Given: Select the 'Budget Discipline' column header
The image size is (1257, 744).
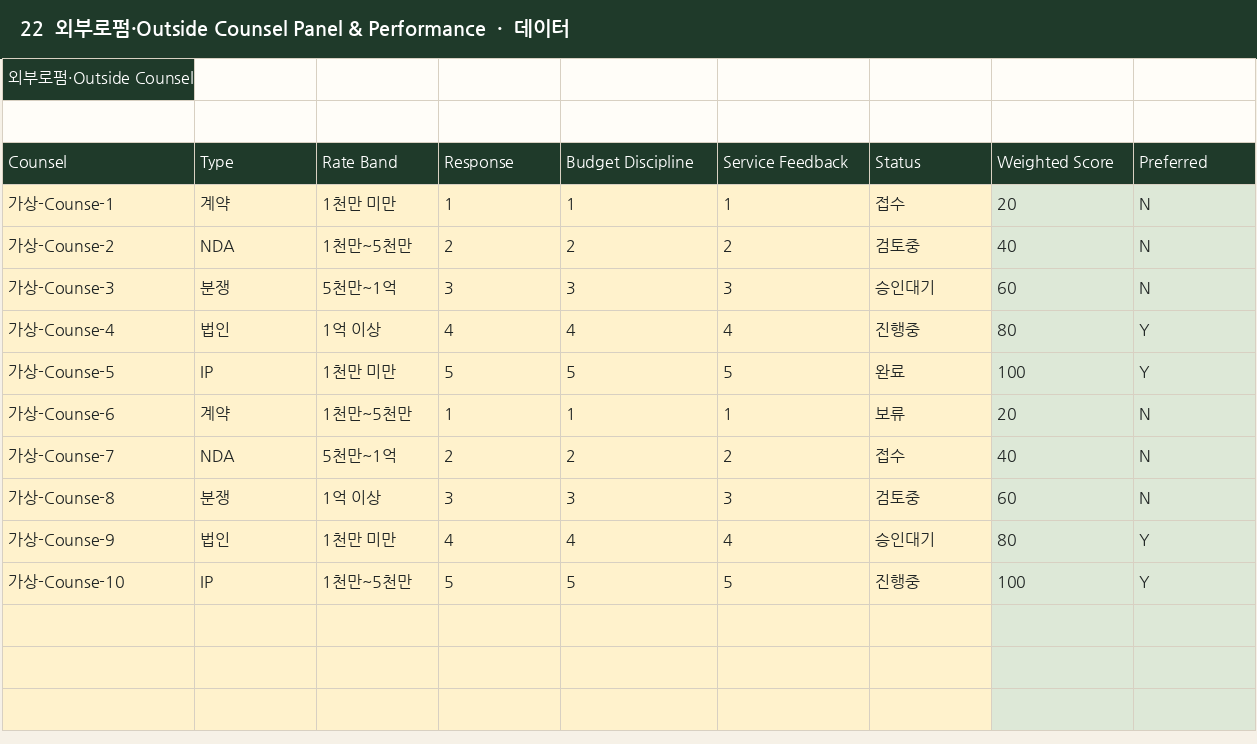Looking at the screenshot, I should pyautogui.click(x=638, y=163).
